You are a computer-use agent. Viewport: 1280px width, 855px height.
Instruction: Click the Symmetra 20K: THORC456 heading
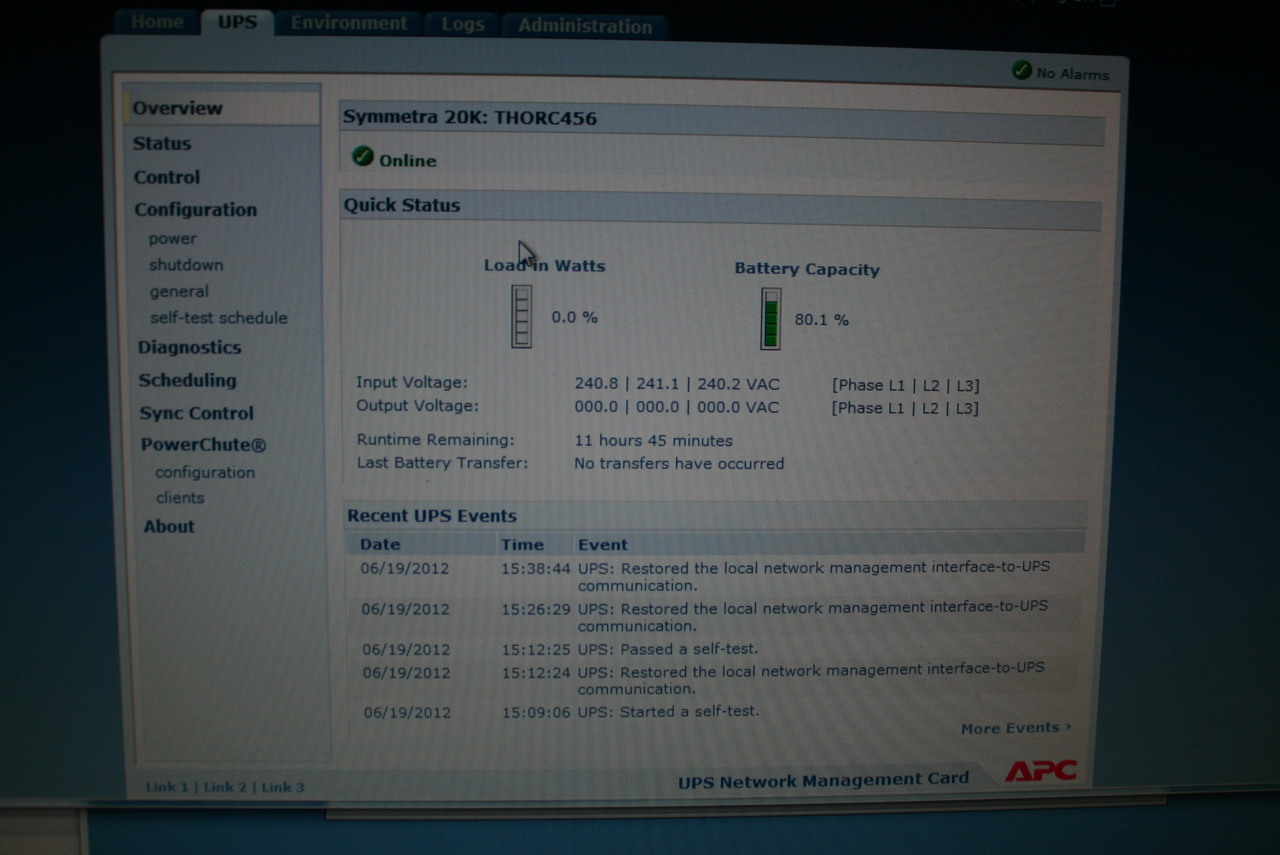470,118
